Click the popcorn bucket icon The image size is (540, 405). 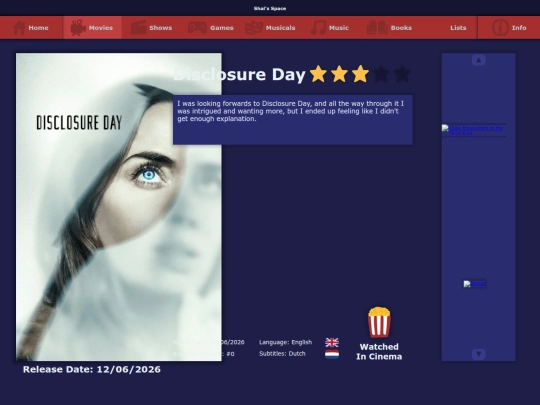pos(379,322)
